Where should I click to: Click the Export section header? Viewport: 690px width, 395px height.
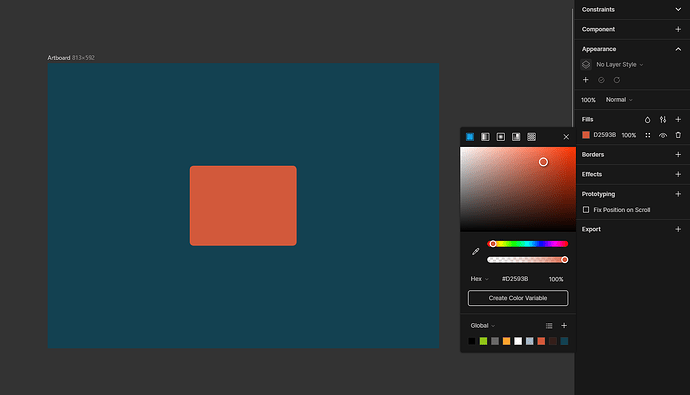coord(591,229)
